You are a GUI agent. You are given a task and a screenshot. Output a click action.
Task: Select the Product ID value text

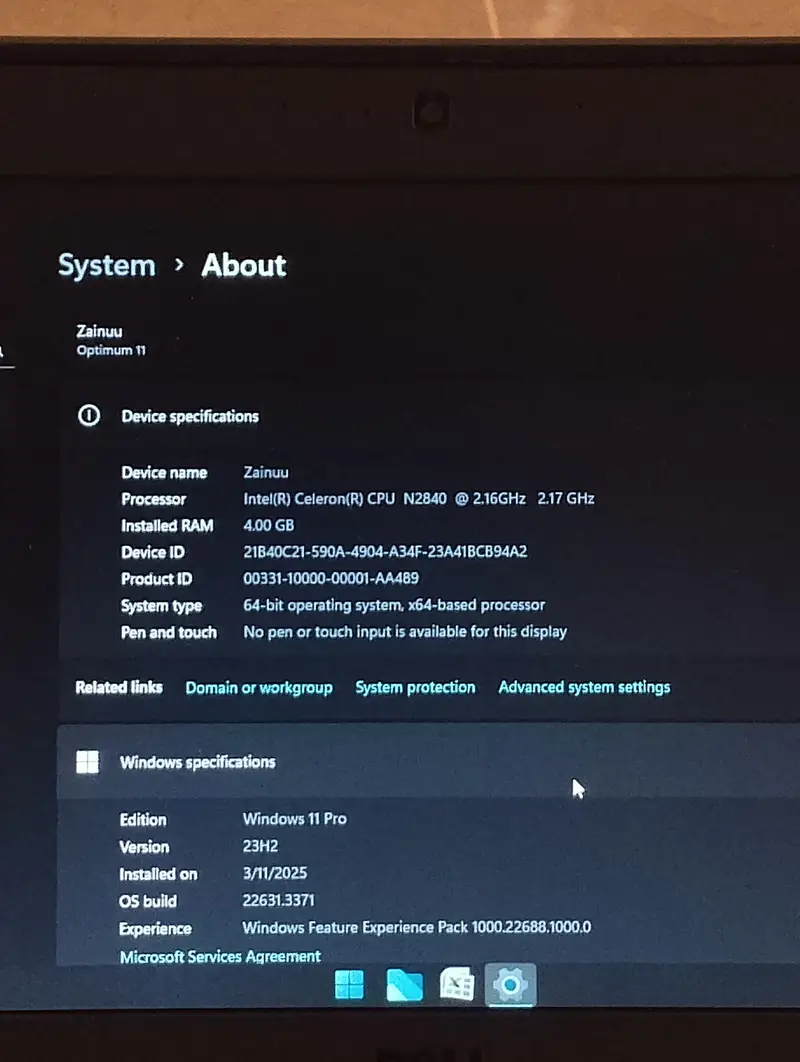pyautogui.click(x=331, y=578)
